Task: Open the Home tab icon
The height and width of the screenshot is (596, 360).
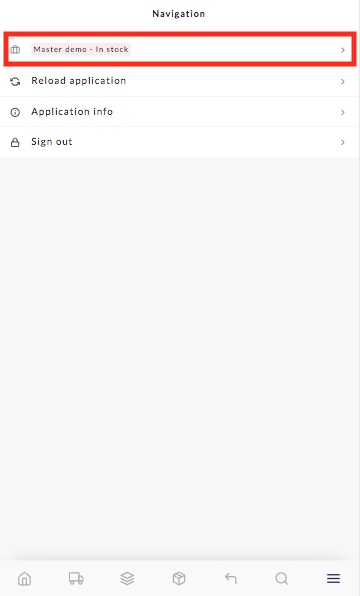Action: (25, 579)
